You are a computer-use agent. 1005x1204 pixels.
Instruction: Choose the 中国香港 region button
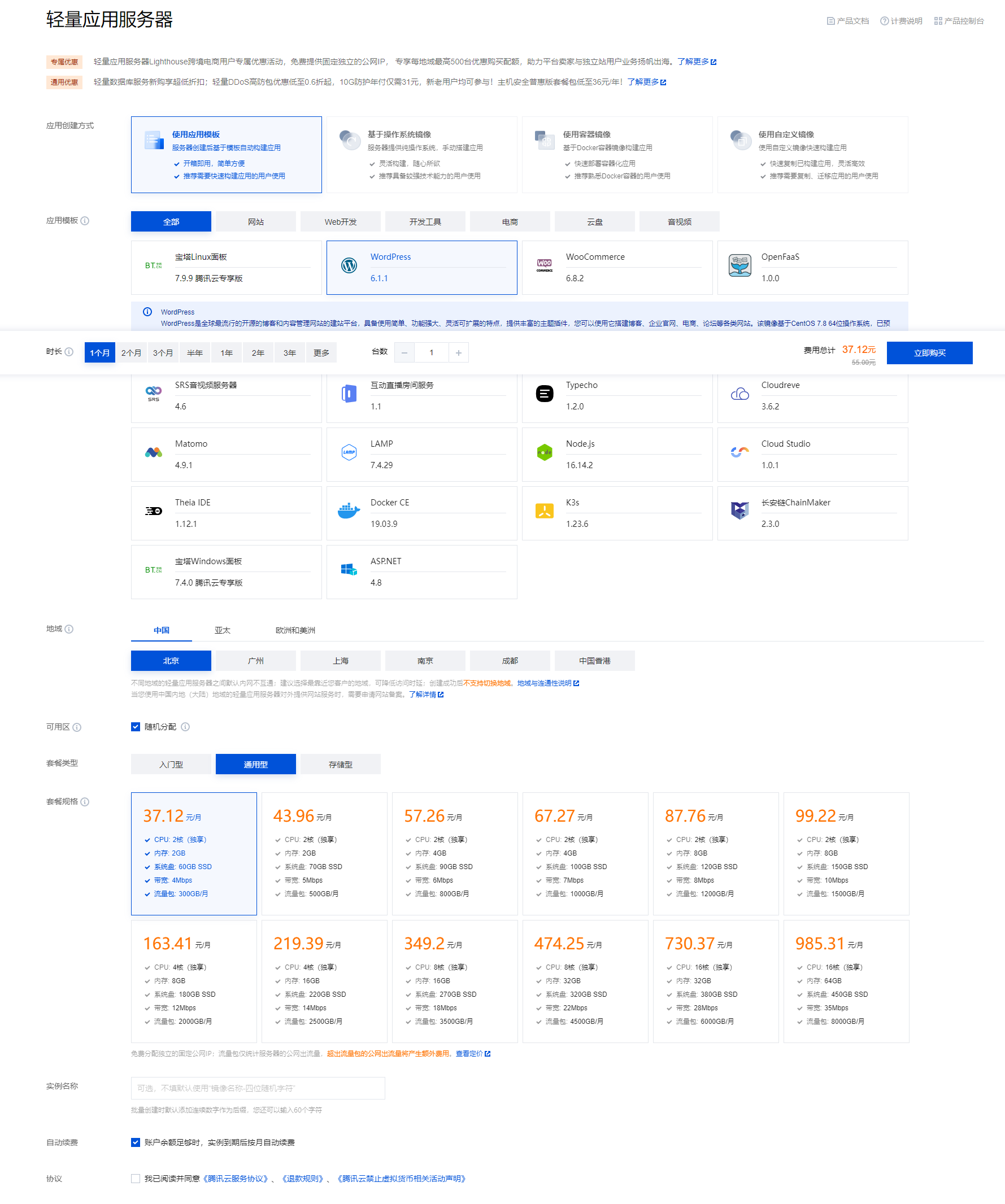tap(595, 661)
